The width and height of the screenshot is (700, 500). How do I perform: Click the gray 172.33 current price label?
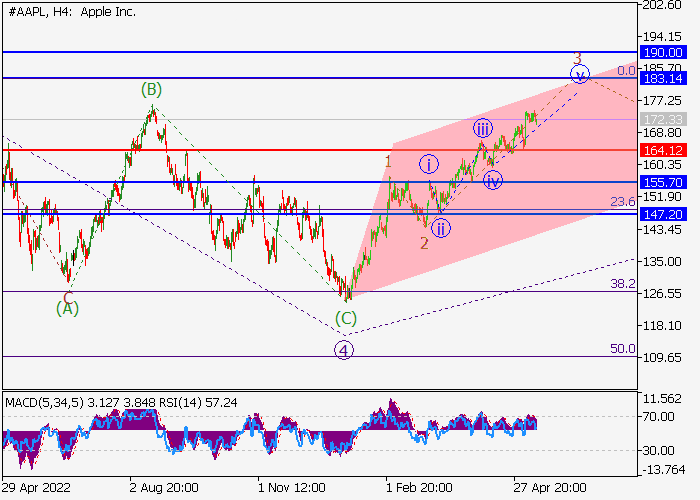pos(663,120)
